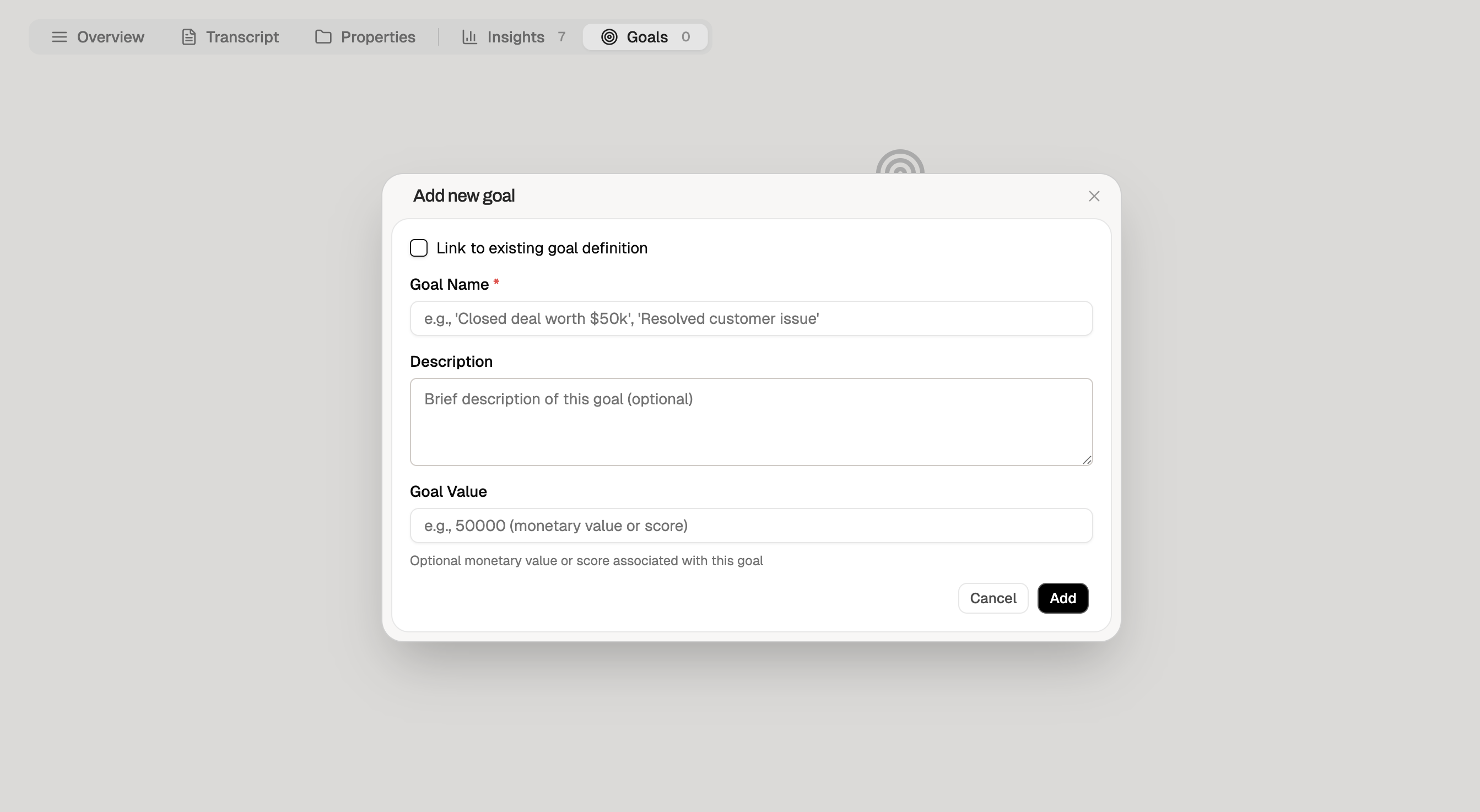Screen dimensions: 1480x812
Task: Click the Insights bar chart icon
Action: tap(469, 37)
